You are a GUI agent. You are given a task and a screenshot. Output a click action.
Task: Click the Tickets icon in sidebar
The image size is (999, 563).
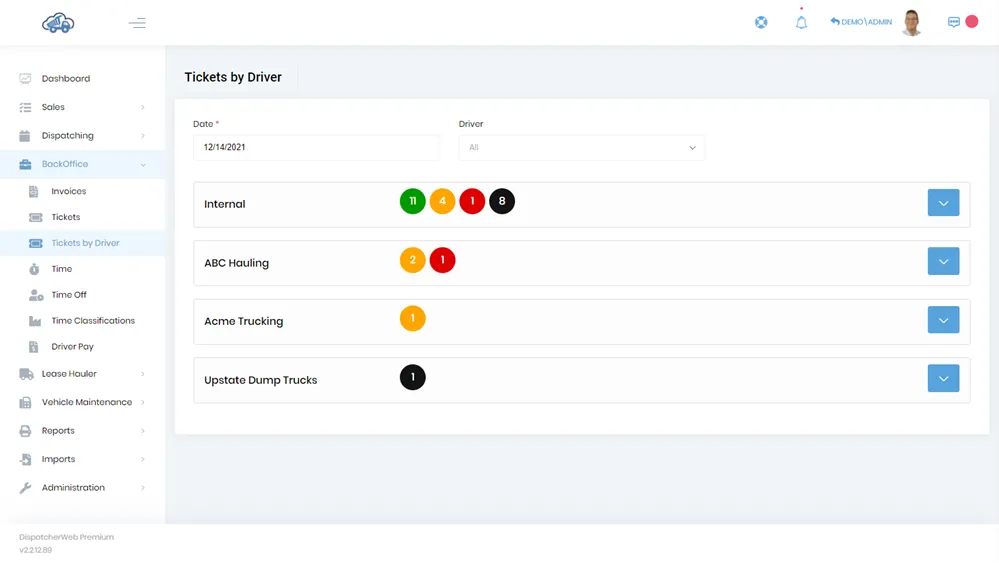(x=36, y=217)
